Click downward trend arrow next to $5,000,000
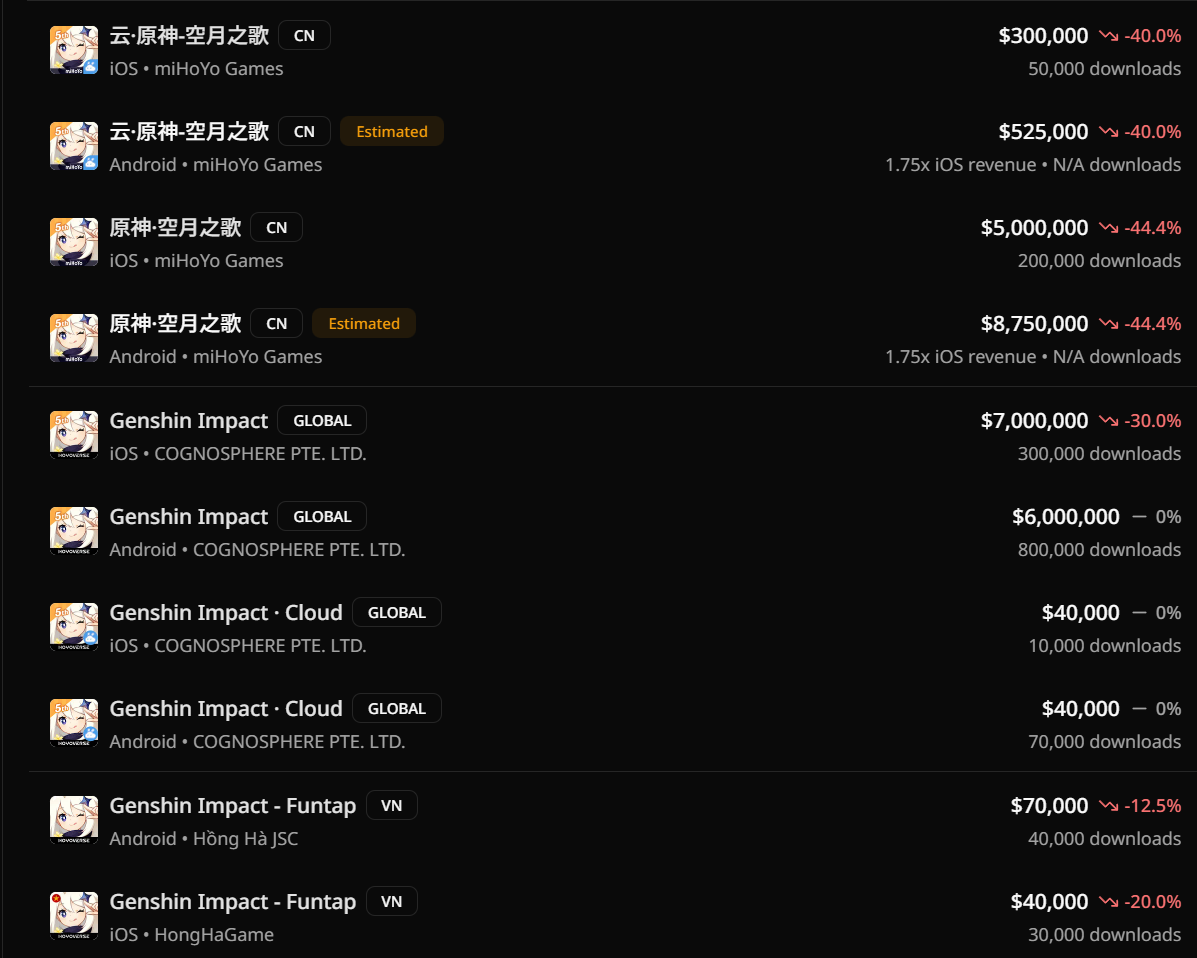 coord(1108,228)
